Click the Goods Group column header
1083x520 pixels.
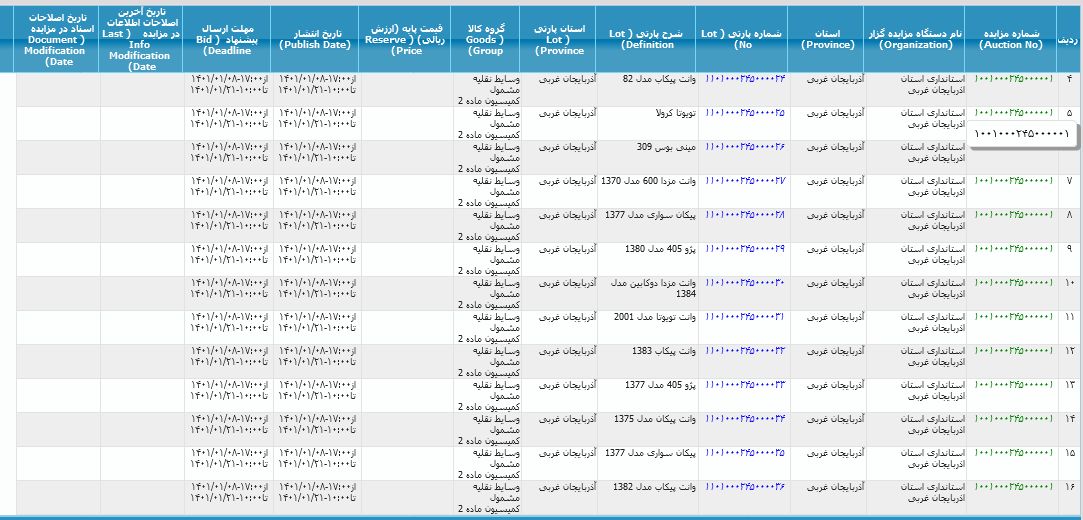click(x=485, y=39)
